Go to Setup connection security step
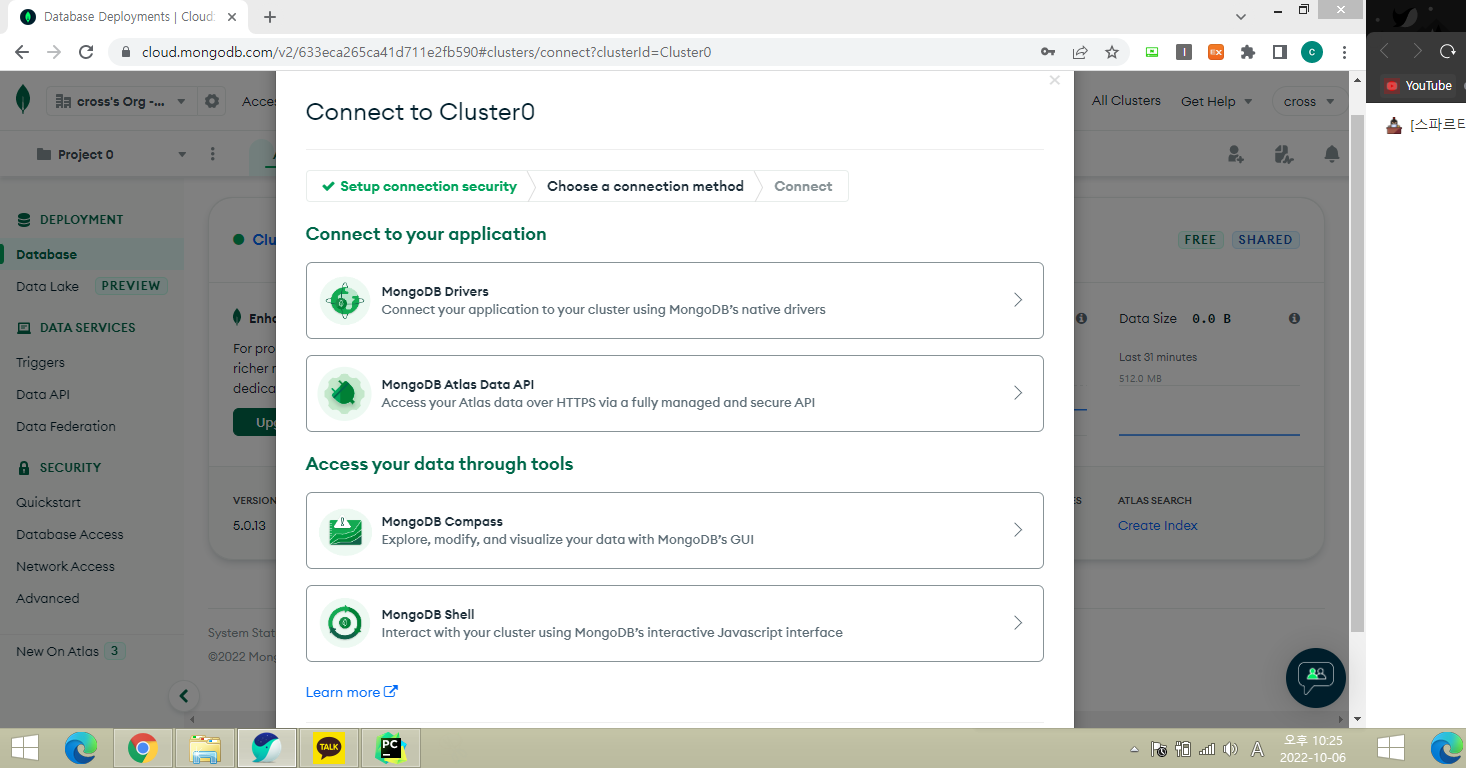Image resolution: width=1466 pixels, height=768 pixels. coord(419,186)
